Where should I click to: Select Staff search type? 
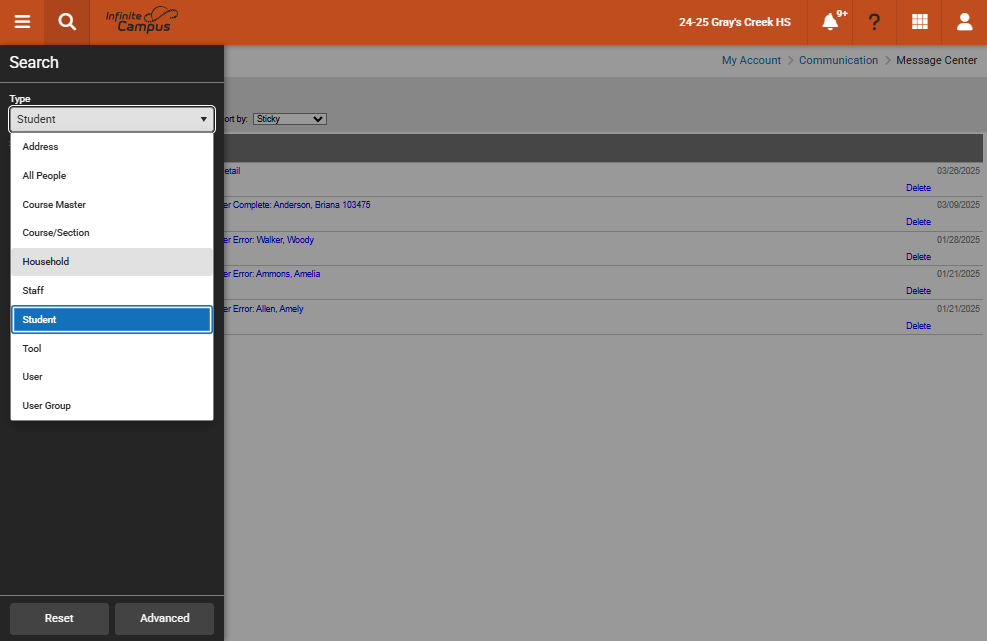[112, 290]
